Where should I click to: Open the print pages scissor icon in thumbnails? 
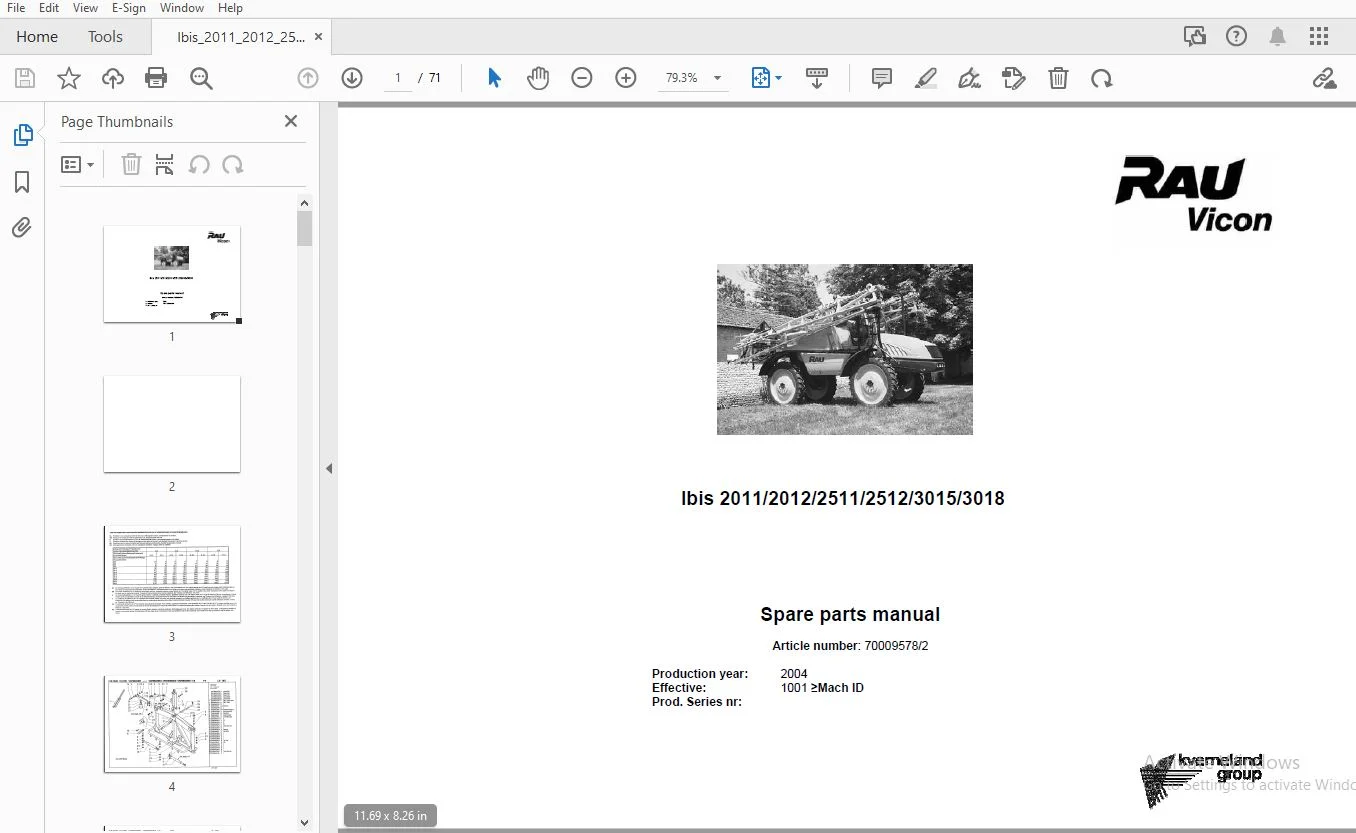[165, 164]
